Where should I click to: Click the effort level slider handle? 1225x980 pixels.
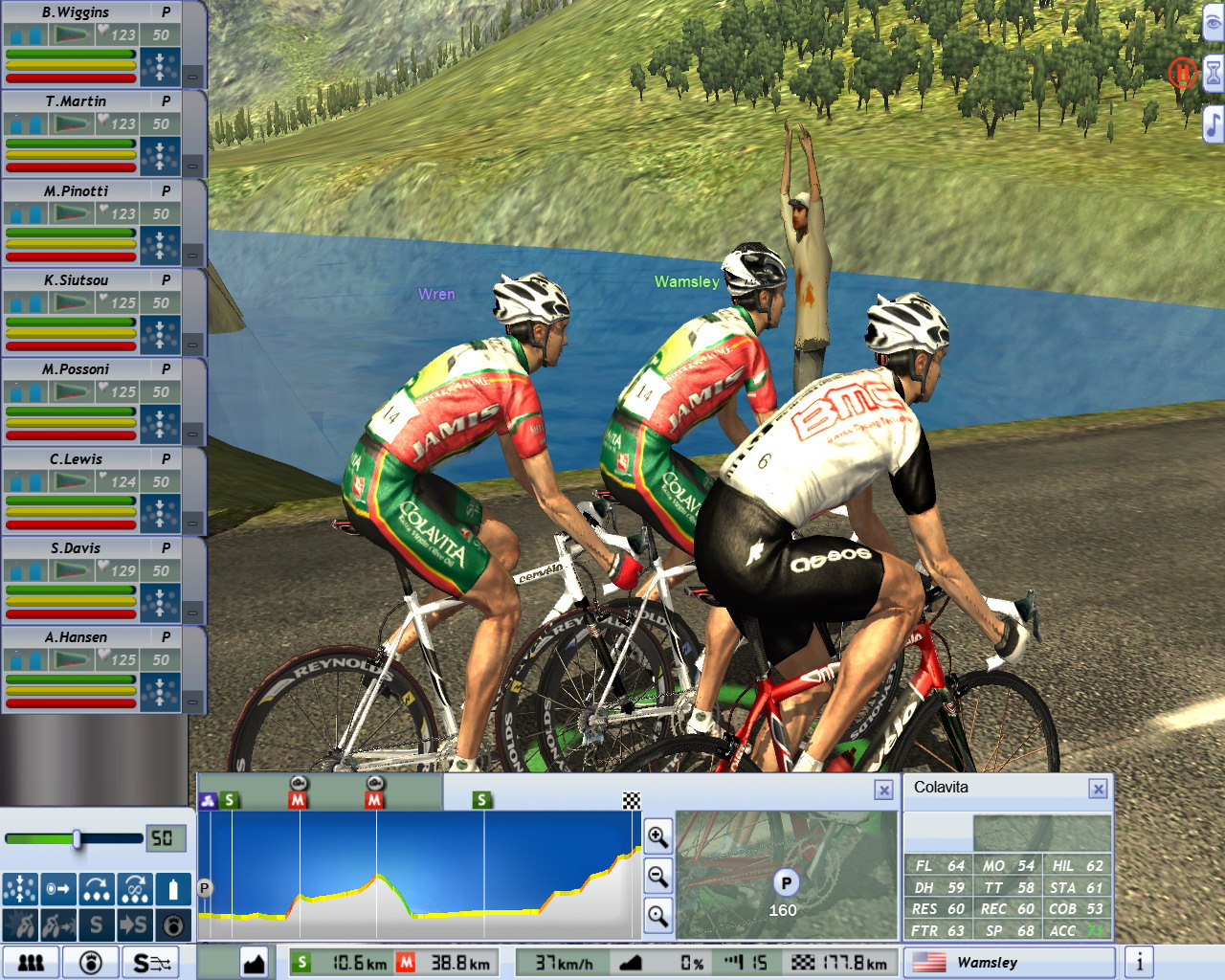[77, 839]
